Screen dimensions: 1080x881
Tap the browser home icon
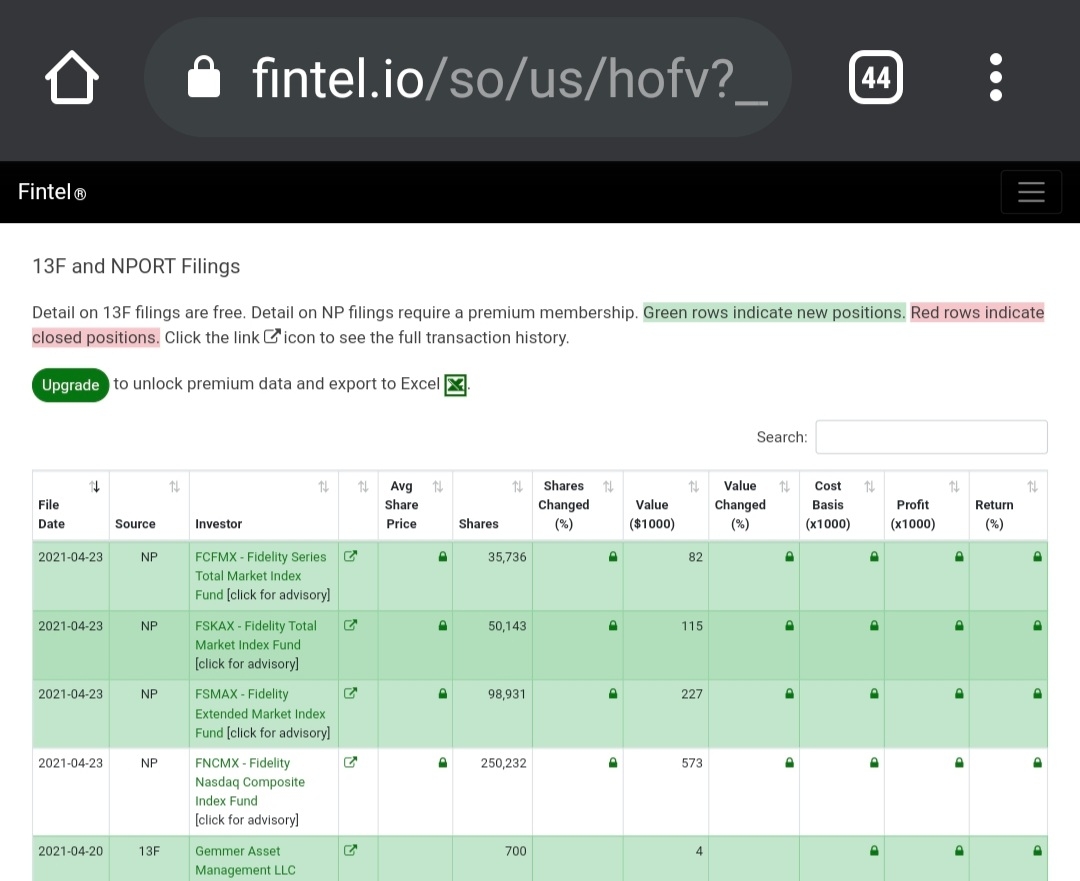click(72, 77)
